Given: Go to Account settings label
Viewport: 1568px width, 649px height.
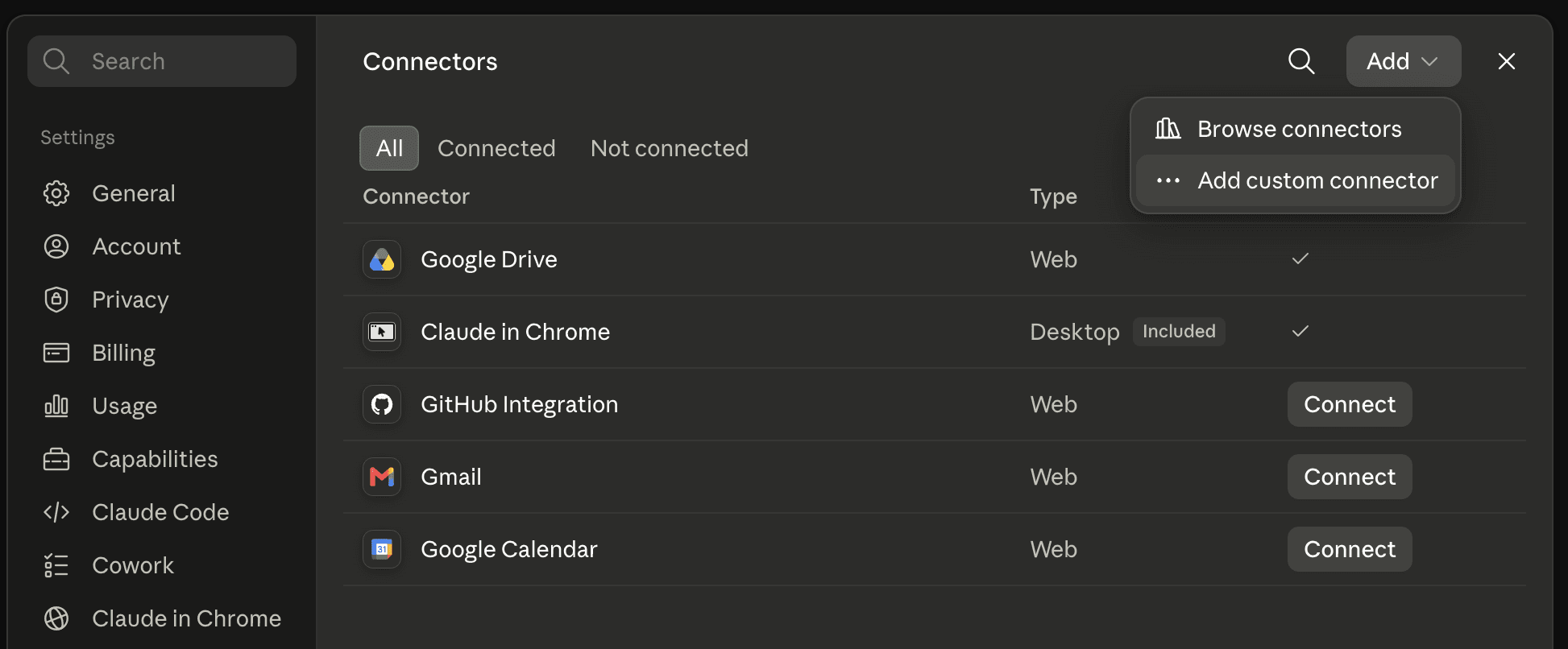Looking at the screenshot, I should [136, 246].
